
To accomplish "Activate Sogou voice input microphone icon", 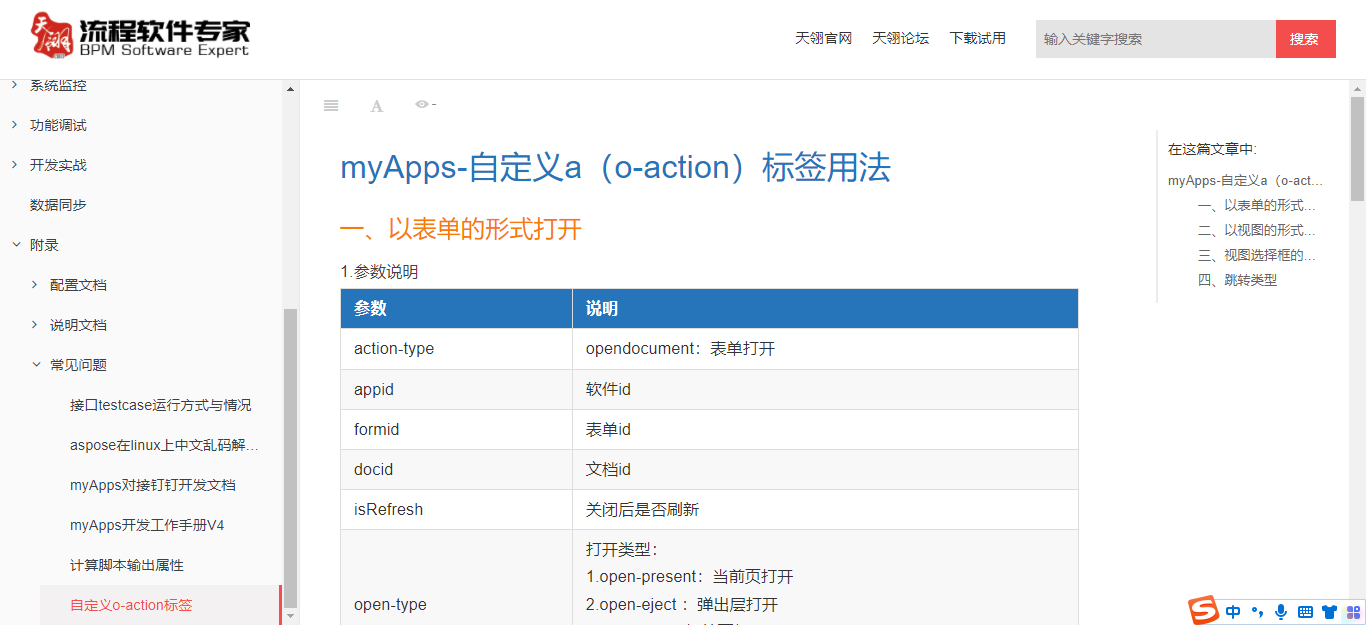I will click(1281, 612).
